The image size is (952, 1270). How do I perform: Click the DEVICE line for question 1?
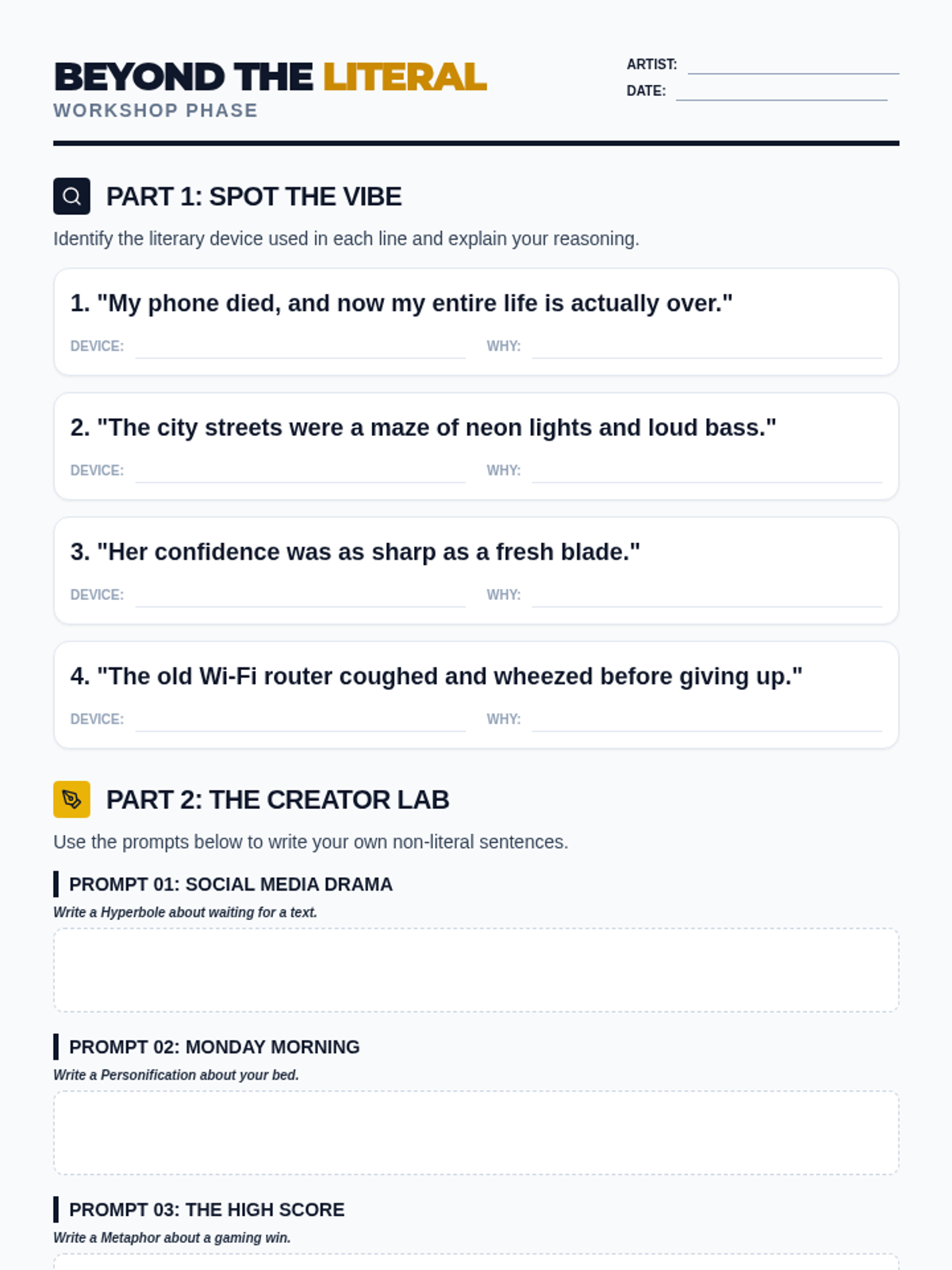tap(300, 348)
